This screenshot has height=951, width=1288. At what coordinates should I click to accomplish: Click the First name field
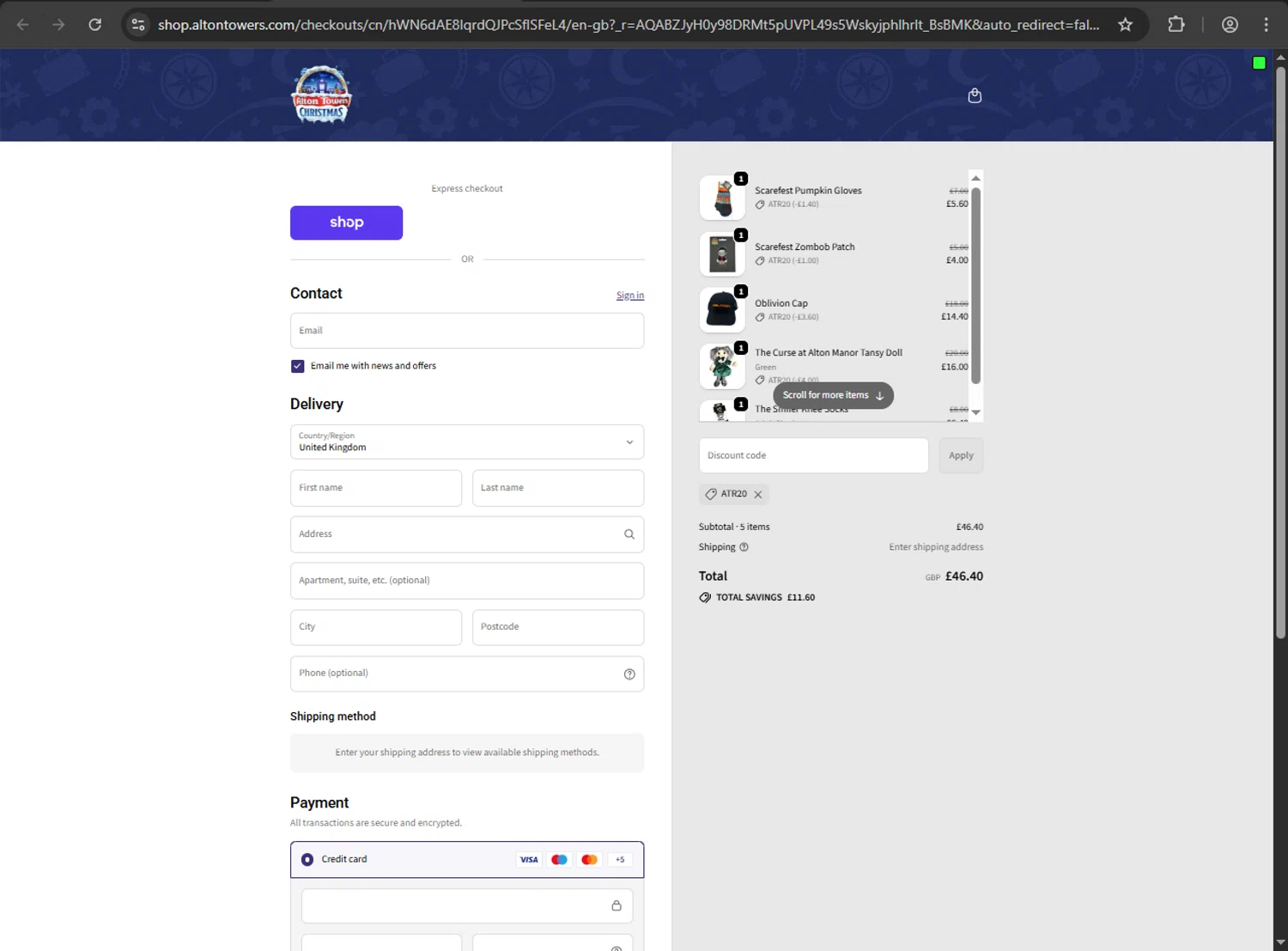tap(376, 488)
